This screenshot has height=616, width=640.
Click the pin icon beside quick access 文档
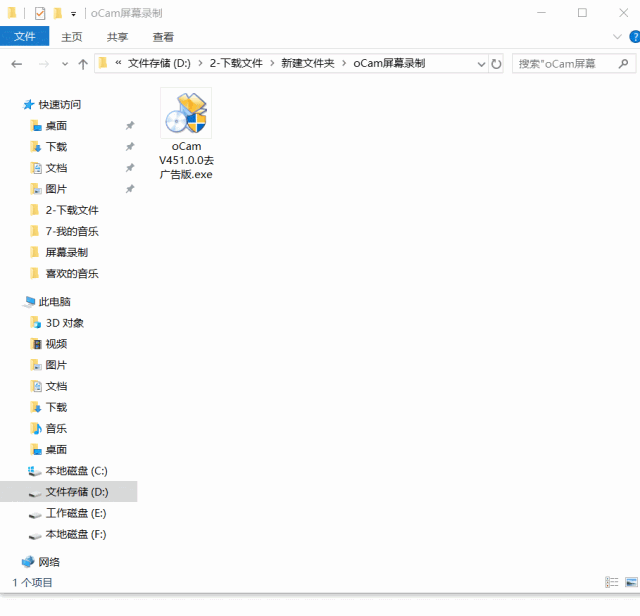pyautogui.click(x=130, y=168)
